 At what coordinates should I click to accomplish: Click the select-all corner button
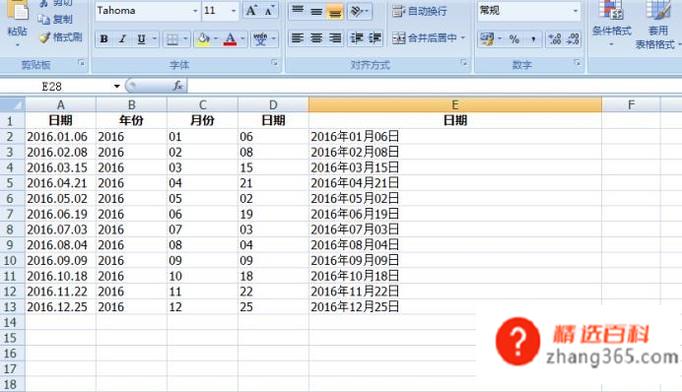point(13,105)
